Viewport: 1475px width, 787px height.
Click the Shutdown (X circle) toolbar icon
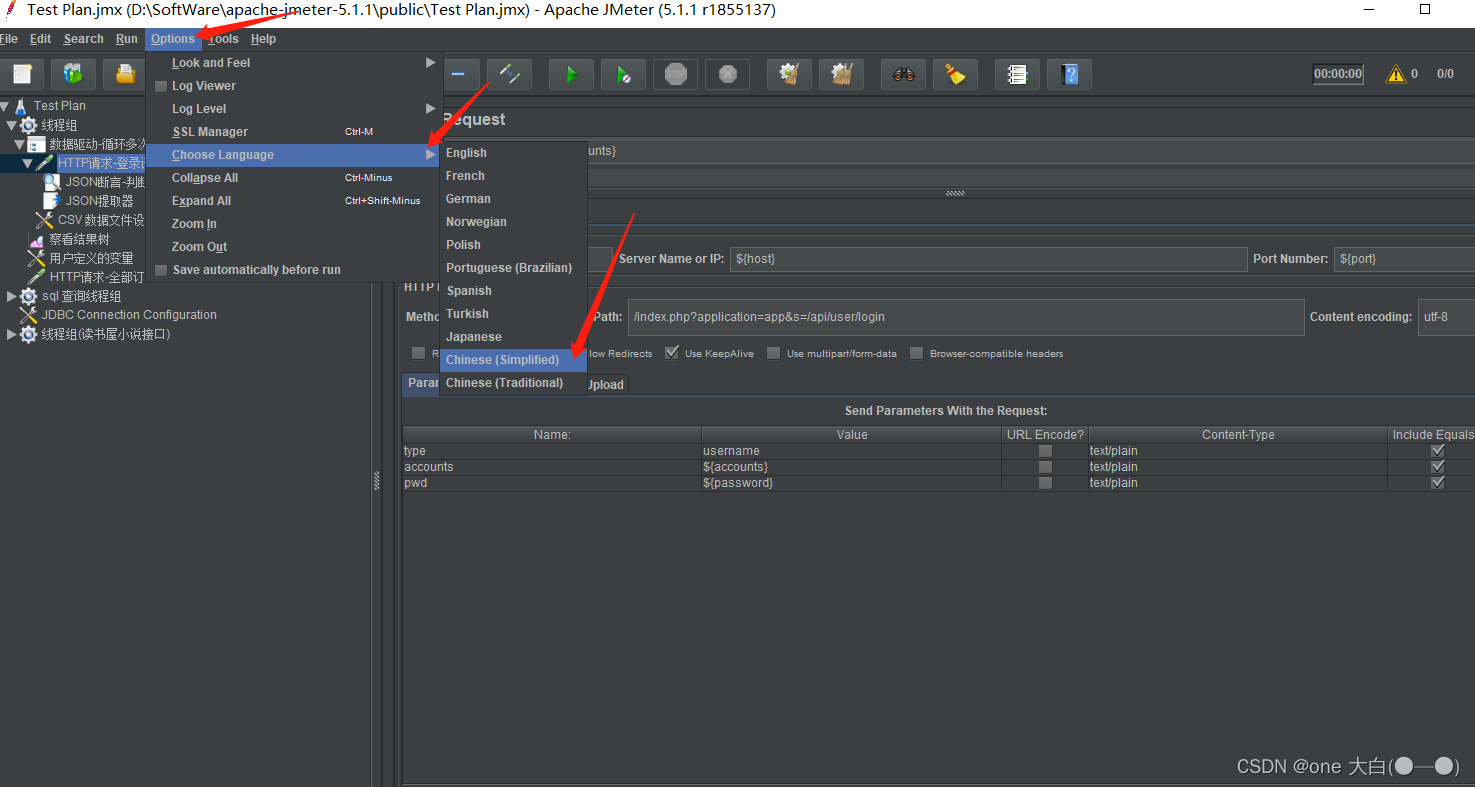coord(728,74)
